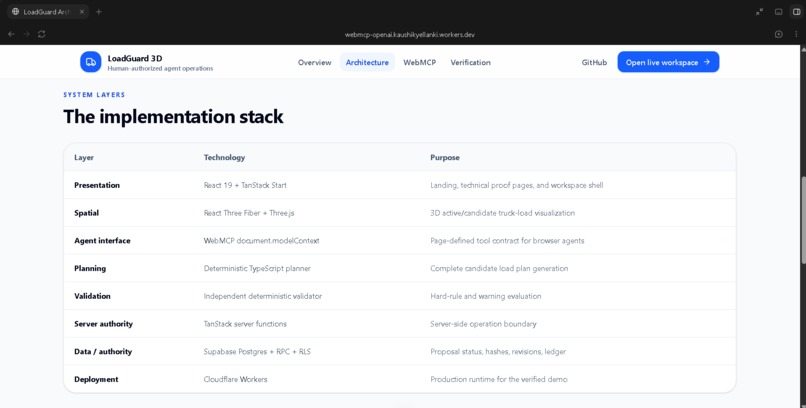Open a new browser tab
The height and width of the screenshot is (408, 806).
(99, 12)
